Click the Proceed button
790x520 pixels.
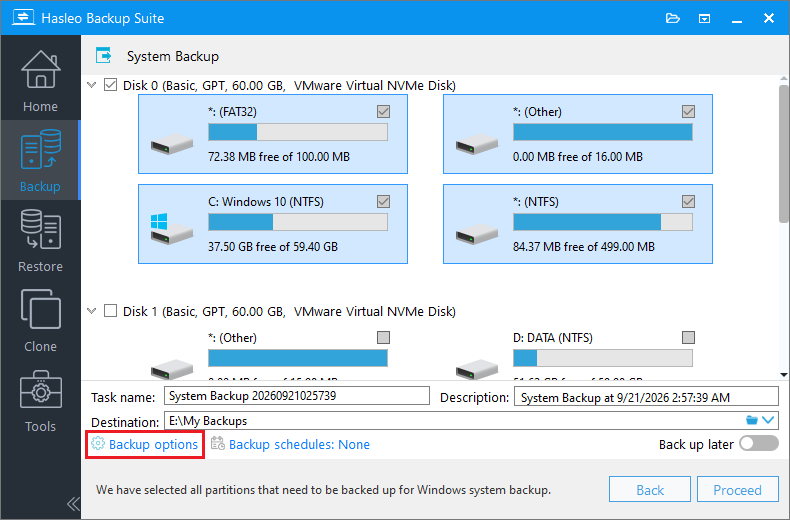[x=738, y=489]
